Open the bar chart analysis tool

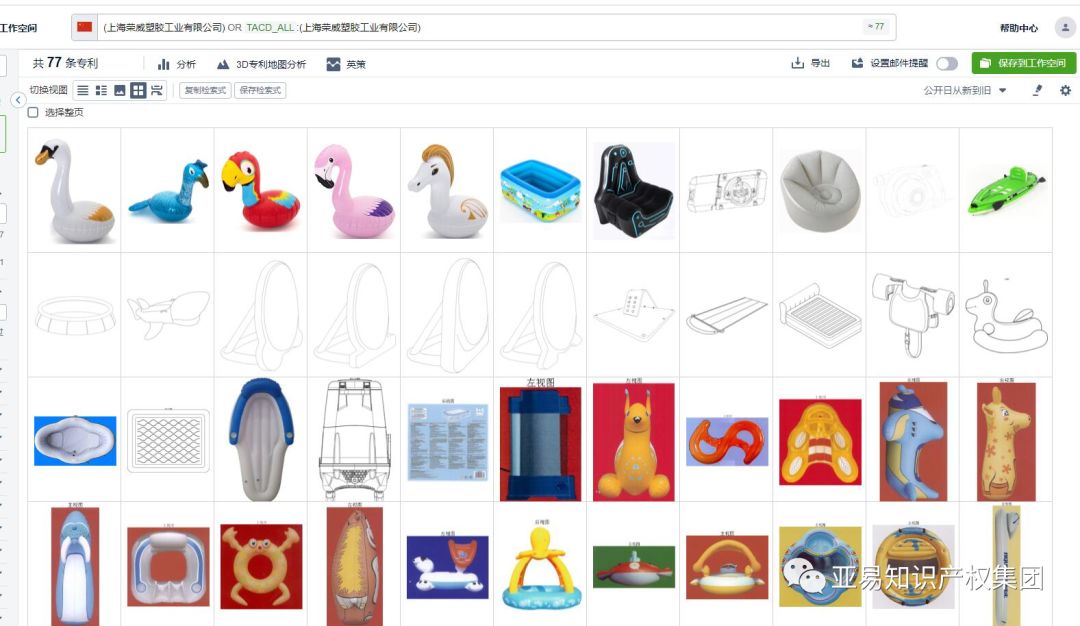pos(176,64)
